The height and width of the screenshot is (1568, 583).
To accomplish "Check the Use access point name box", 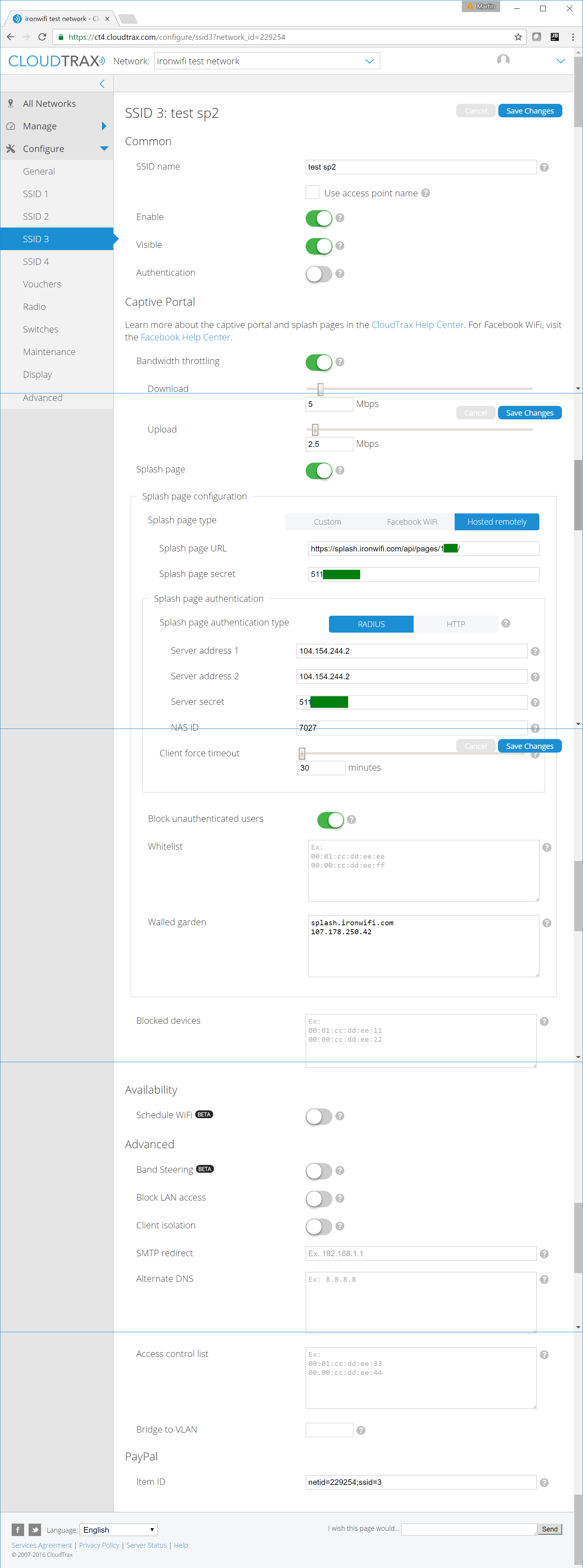I will click(312, 192).
